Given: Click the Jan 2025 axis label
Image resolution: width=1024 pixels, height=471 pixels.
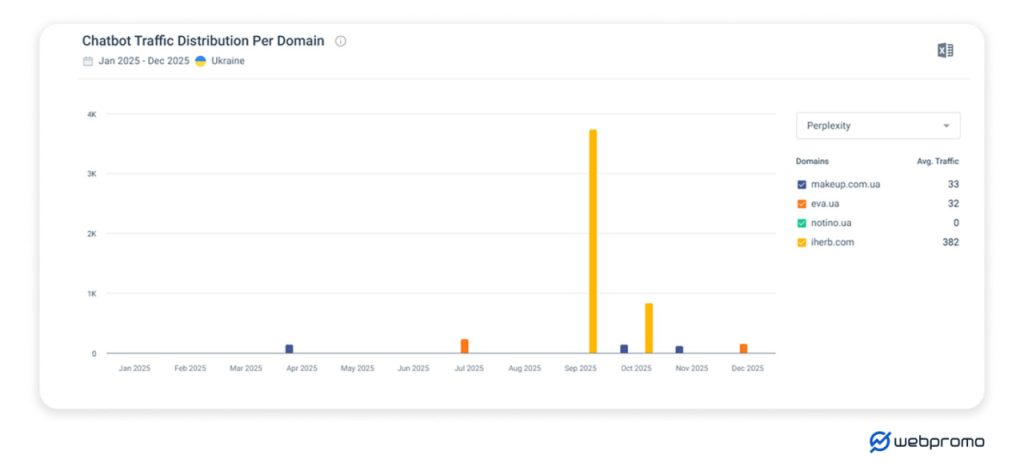Looking at the screenshot, I should coord(134,368).
